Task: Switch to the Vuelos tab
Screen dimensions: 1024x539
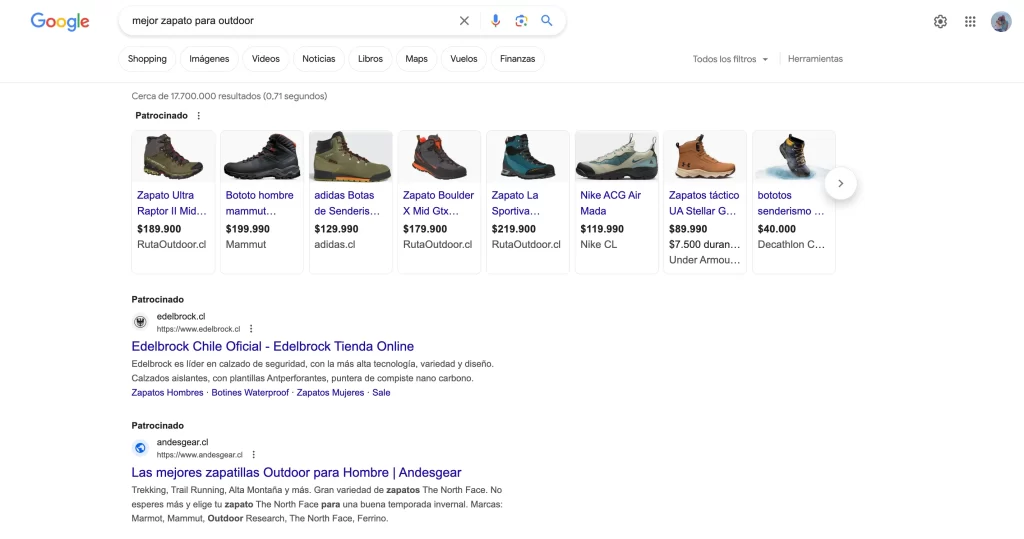Action: (464, 59)
